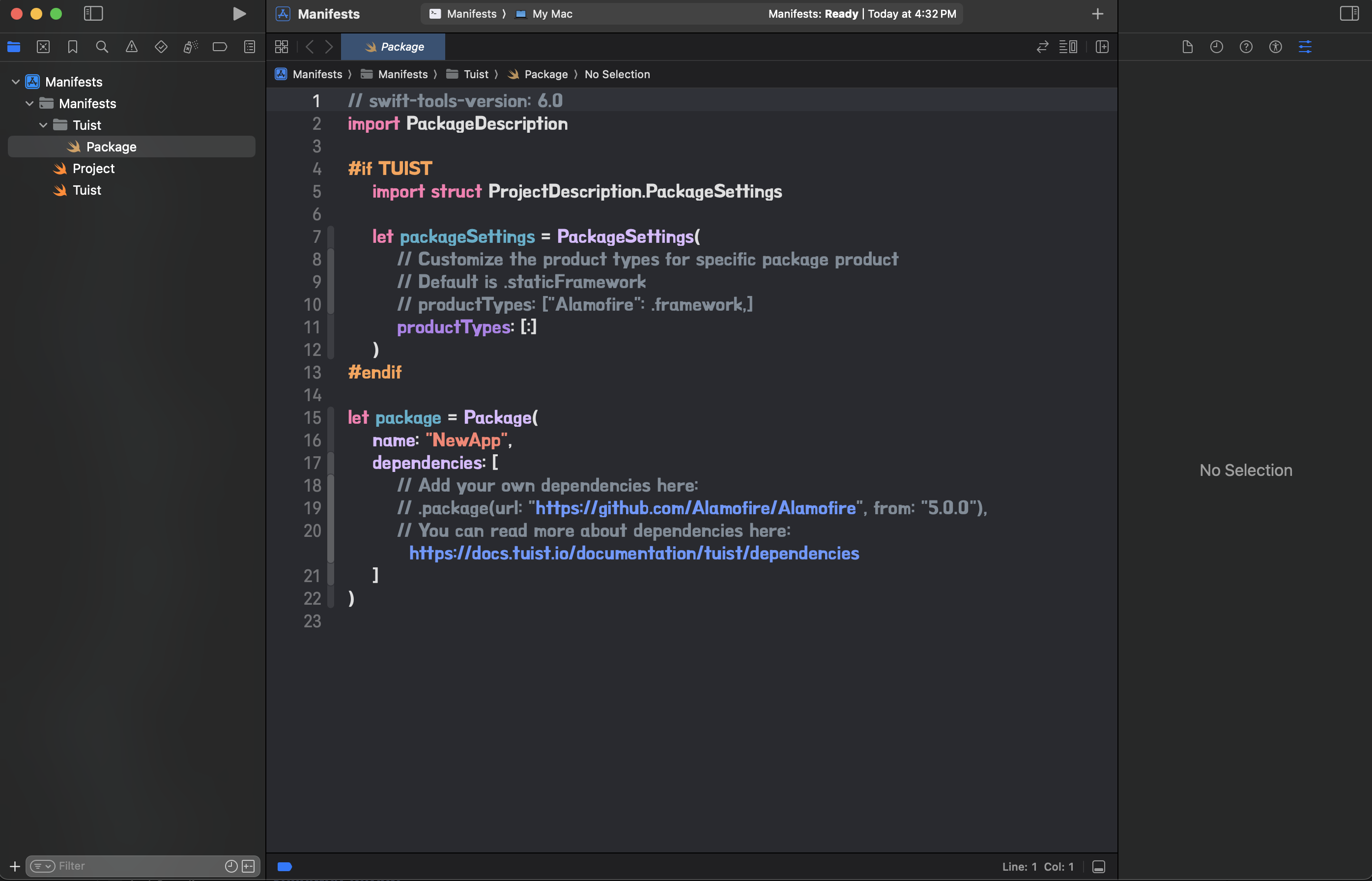Screen dimensions: 1372x881
Task: Select the Tuist folder row
Action: pyautogui.click(x=132, y=125)
